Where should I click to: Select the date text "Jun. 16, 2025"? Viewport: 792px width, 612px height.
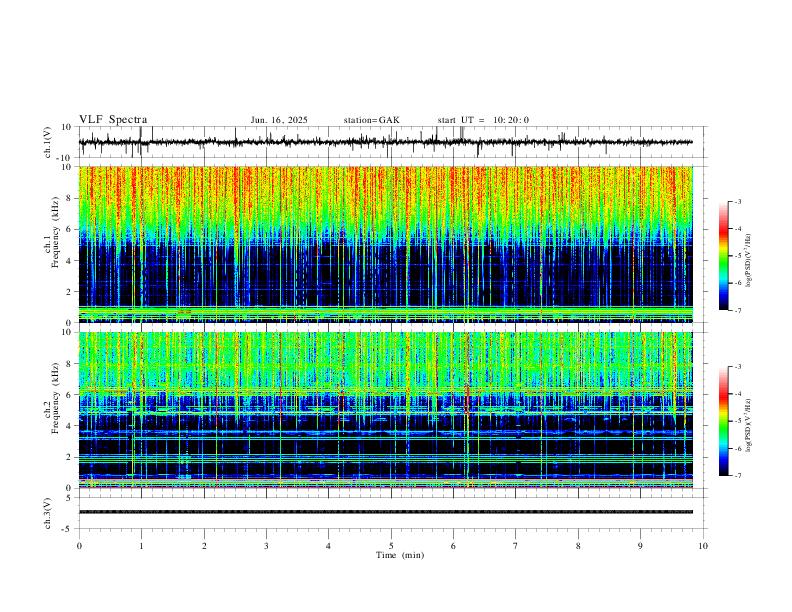pos(279,120)
